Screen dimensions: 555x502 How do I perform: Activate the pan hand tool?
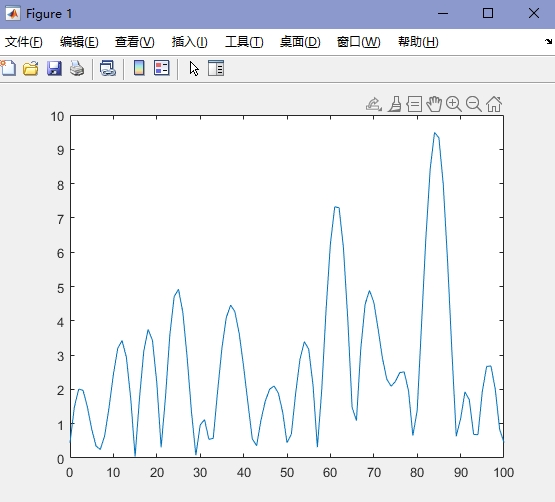(x=434, y=104)
